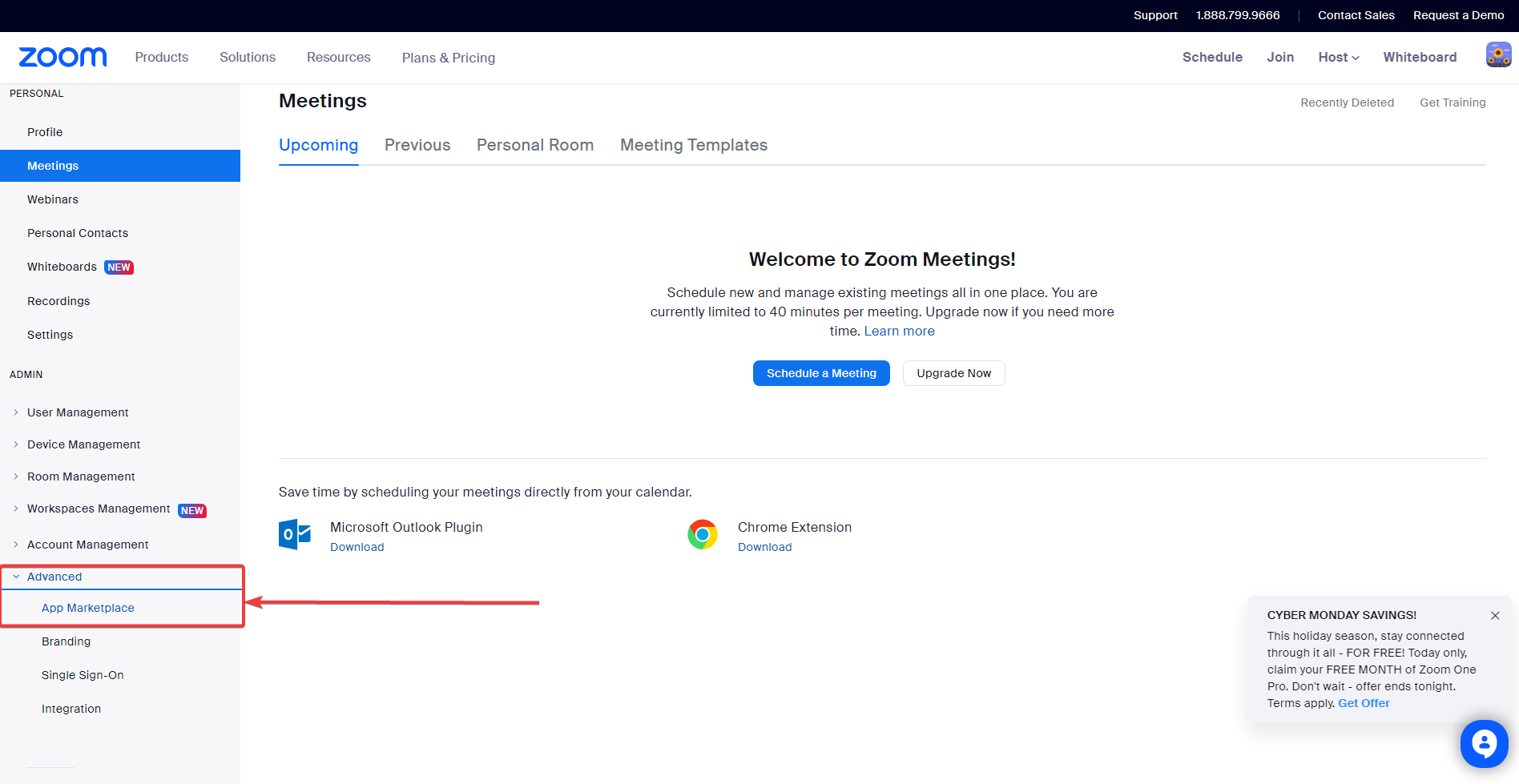The width and height of the screenshot is (1519, 784).
Task: Expand Device Management section
Action: click(x=83, y=444)
